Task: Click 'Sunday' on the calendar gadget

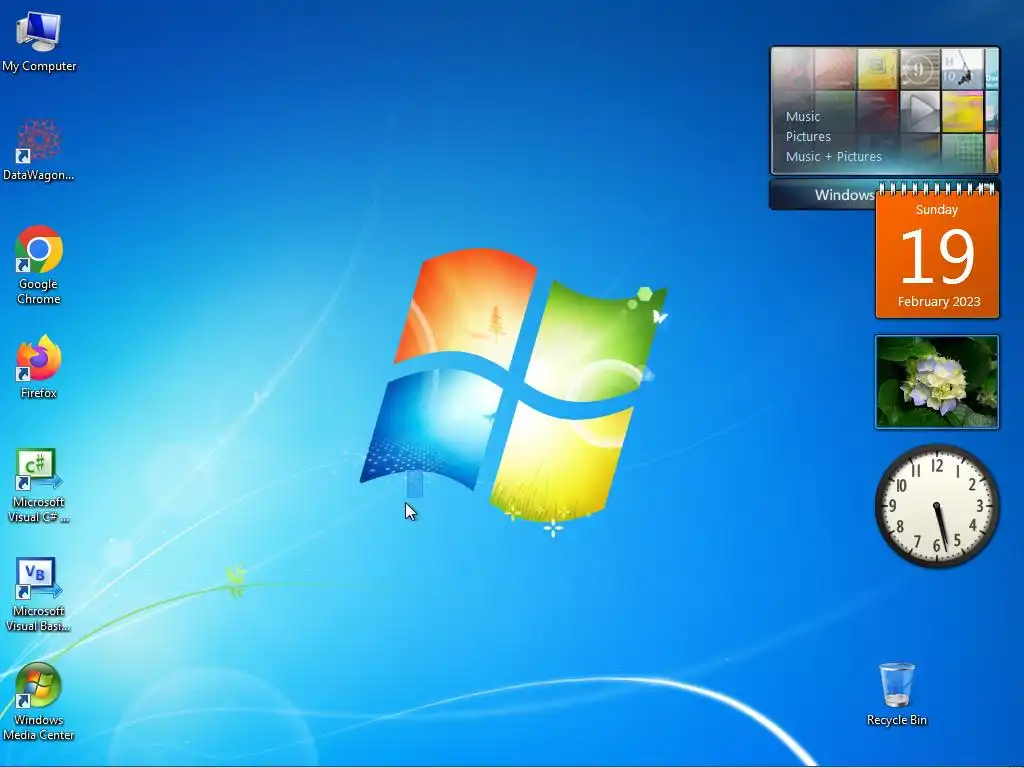Action: tap(936, 210)
